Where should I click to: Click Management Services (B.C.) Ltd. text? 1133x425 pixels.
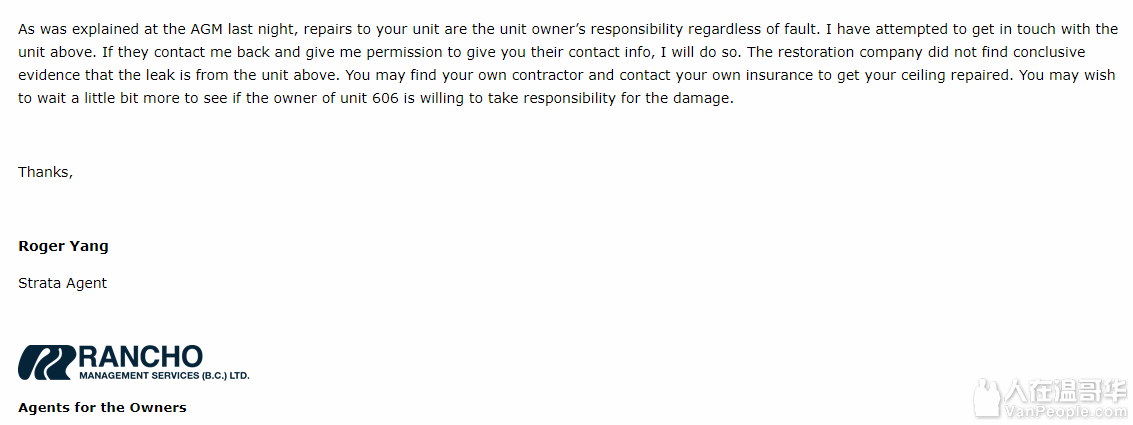coord(164,376)
